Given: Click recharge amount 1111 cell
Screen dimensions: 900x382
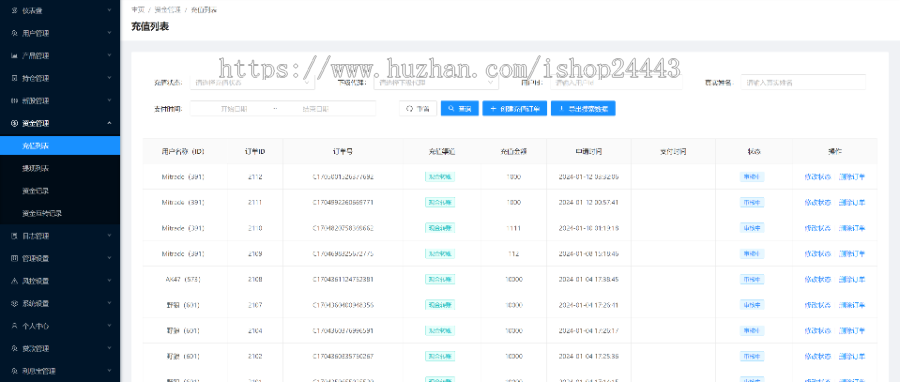Looking at the screenshot, I should click(x=514, y=228).
